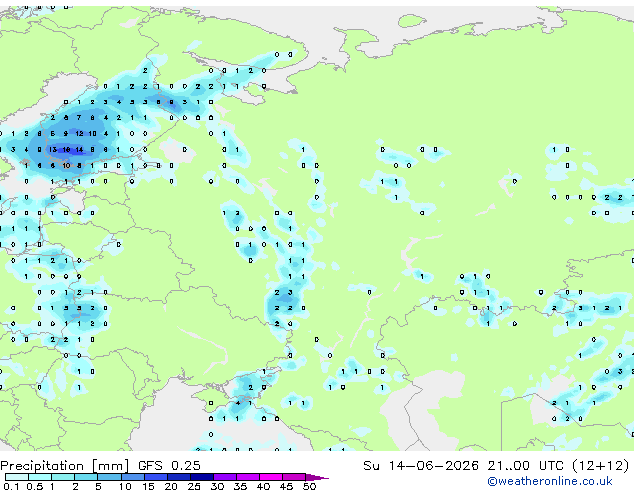Click the 0.1–0.5 mm palest legend swatch
The height and width of the screenshot is (490, 634).
(x=17, y=477)
